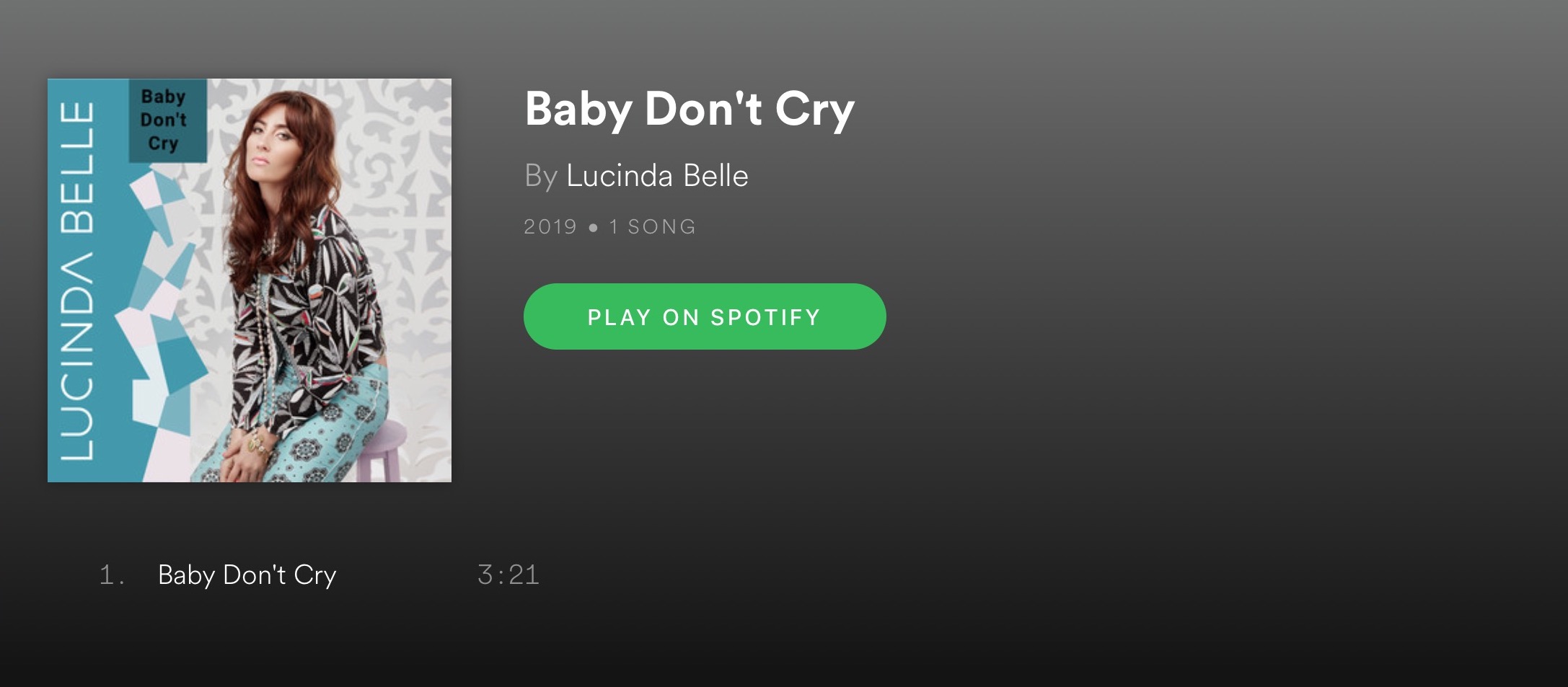
Task: Click the 1 SONG count label
Action: tap(653, 226)
